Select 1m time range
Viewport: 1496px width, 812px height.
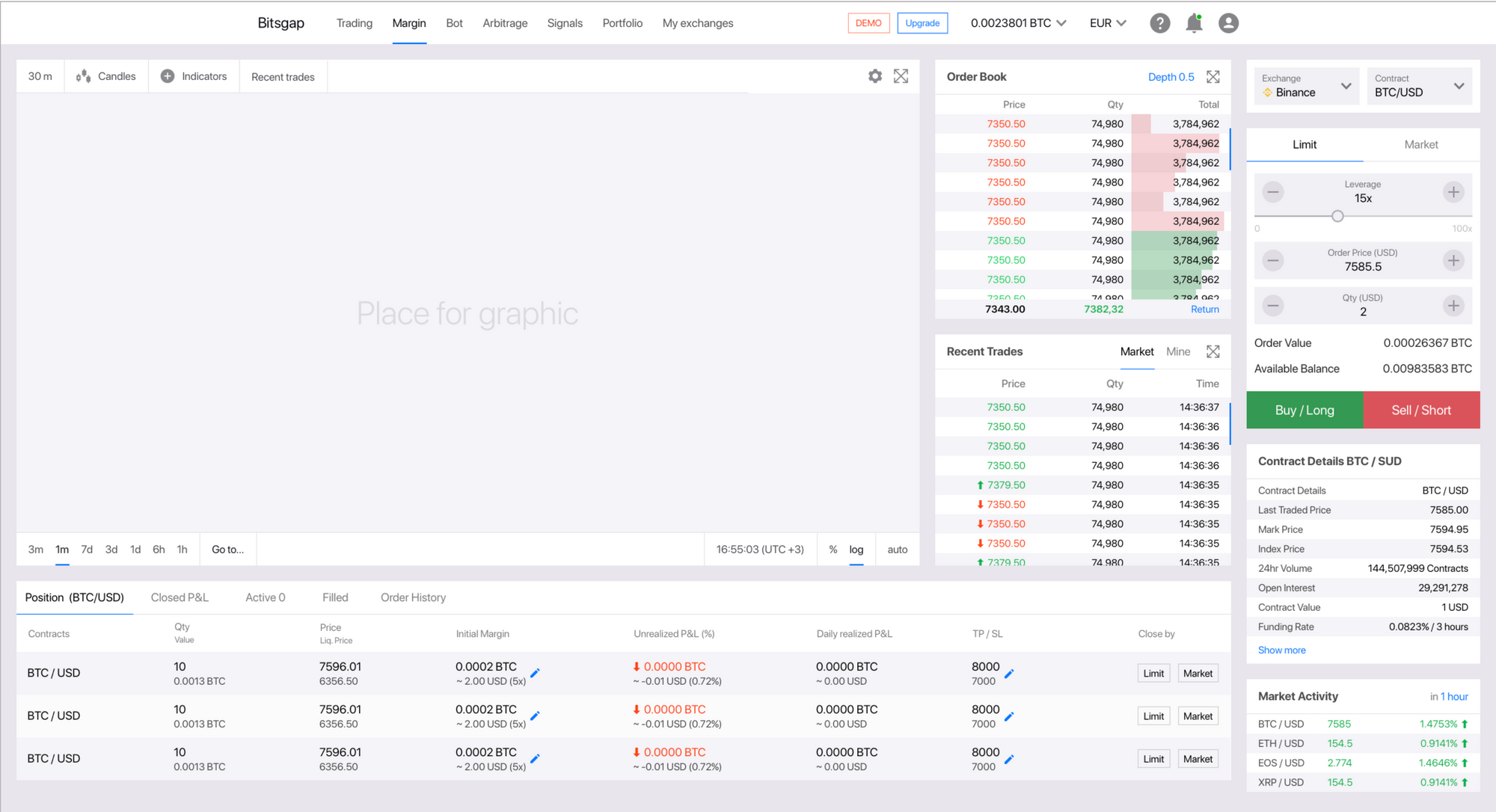coord(62,550)
